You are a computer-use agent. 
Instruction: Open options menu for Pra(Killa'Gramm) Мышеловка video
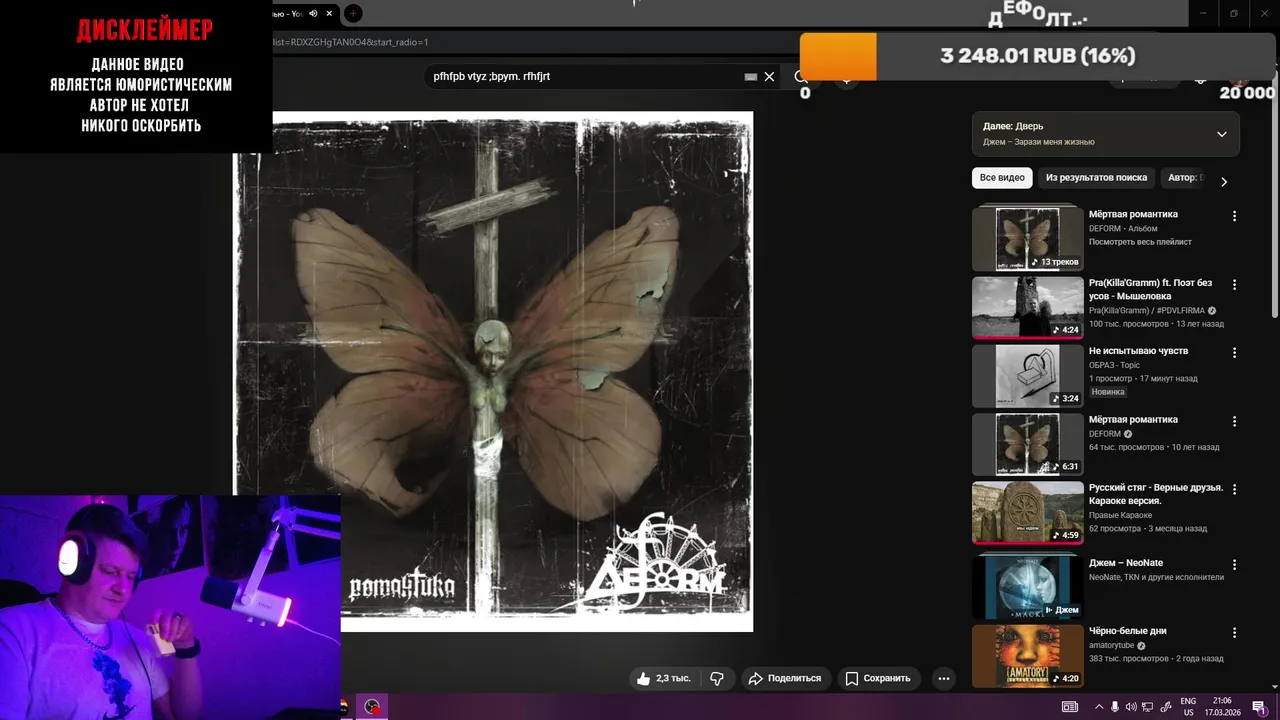1234,284
